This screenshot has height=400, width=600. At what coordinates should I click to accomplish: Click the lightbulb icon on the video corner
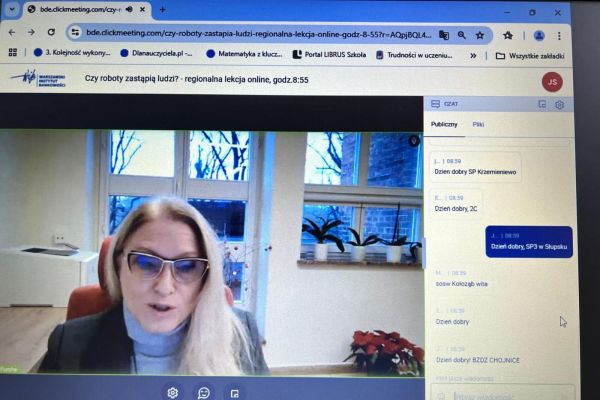[x=413, y=141]
